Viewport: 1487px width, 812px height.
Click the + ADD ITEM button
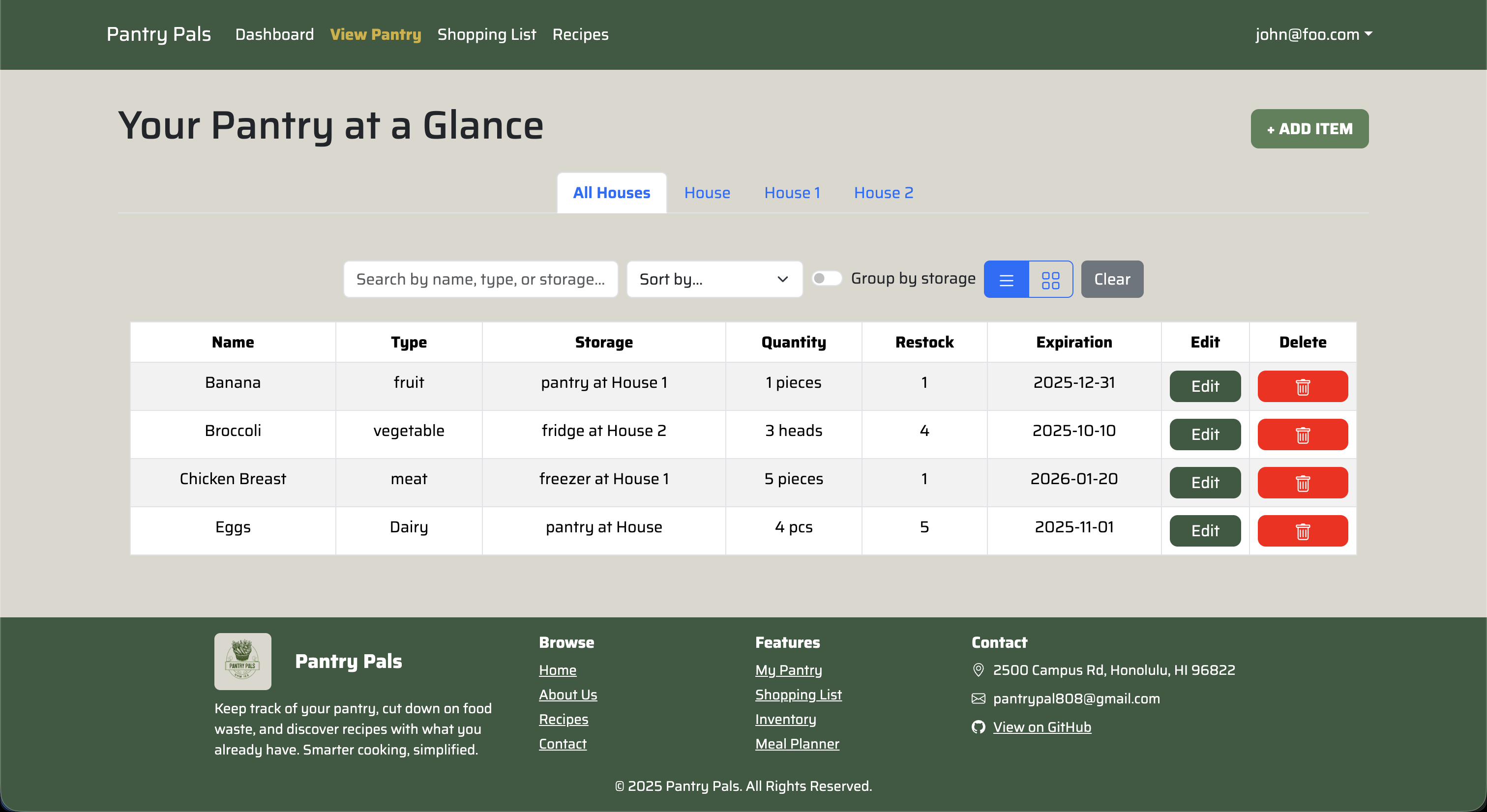[1309, 129]
